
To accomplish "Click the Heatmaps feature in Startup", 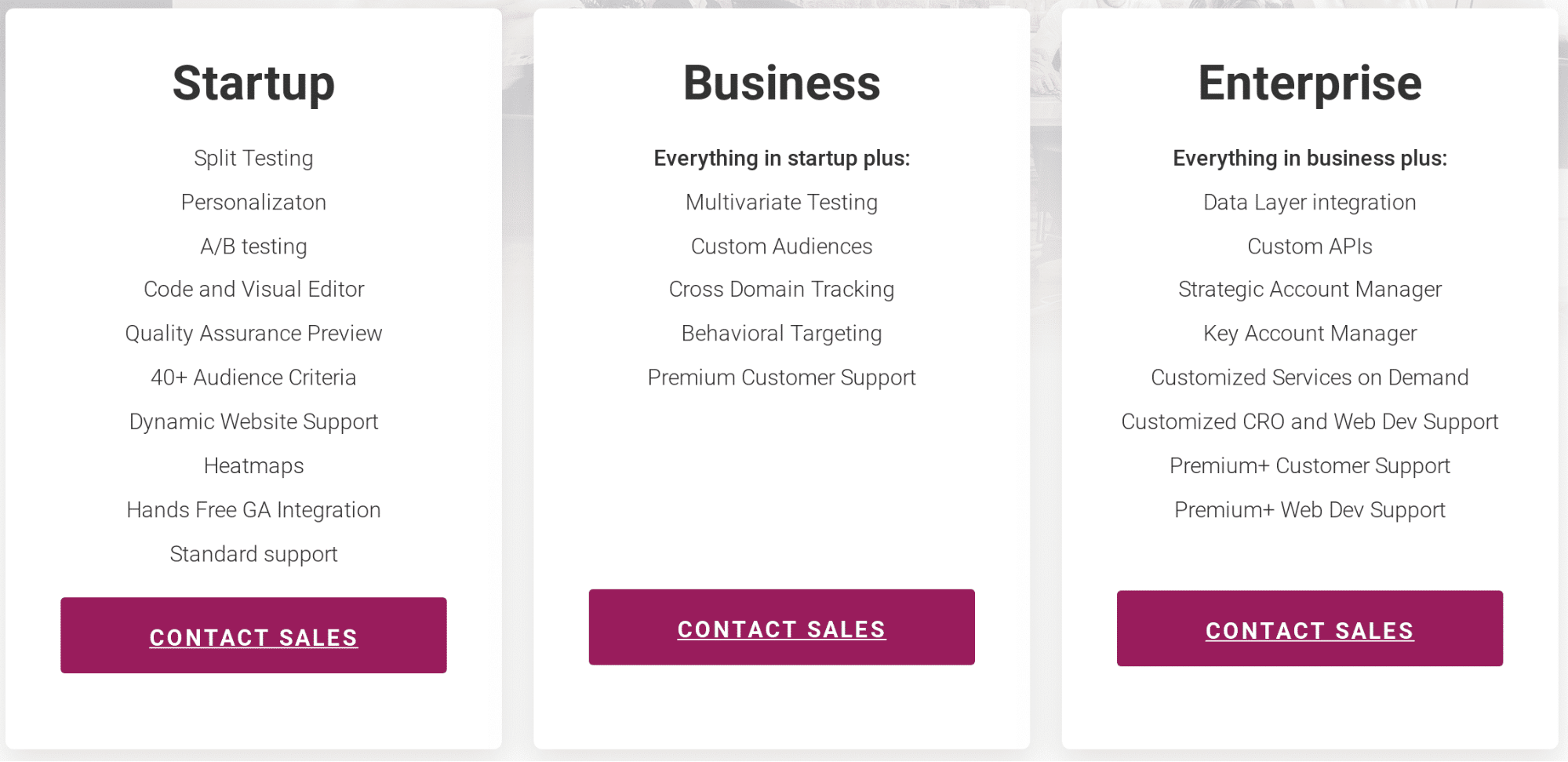I will [x=253, y=466].
